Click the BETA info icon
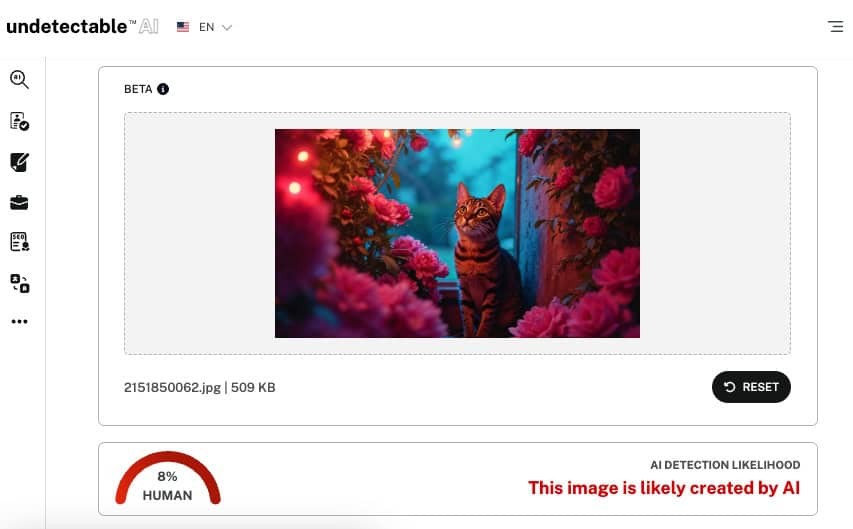 coord(163,89)
